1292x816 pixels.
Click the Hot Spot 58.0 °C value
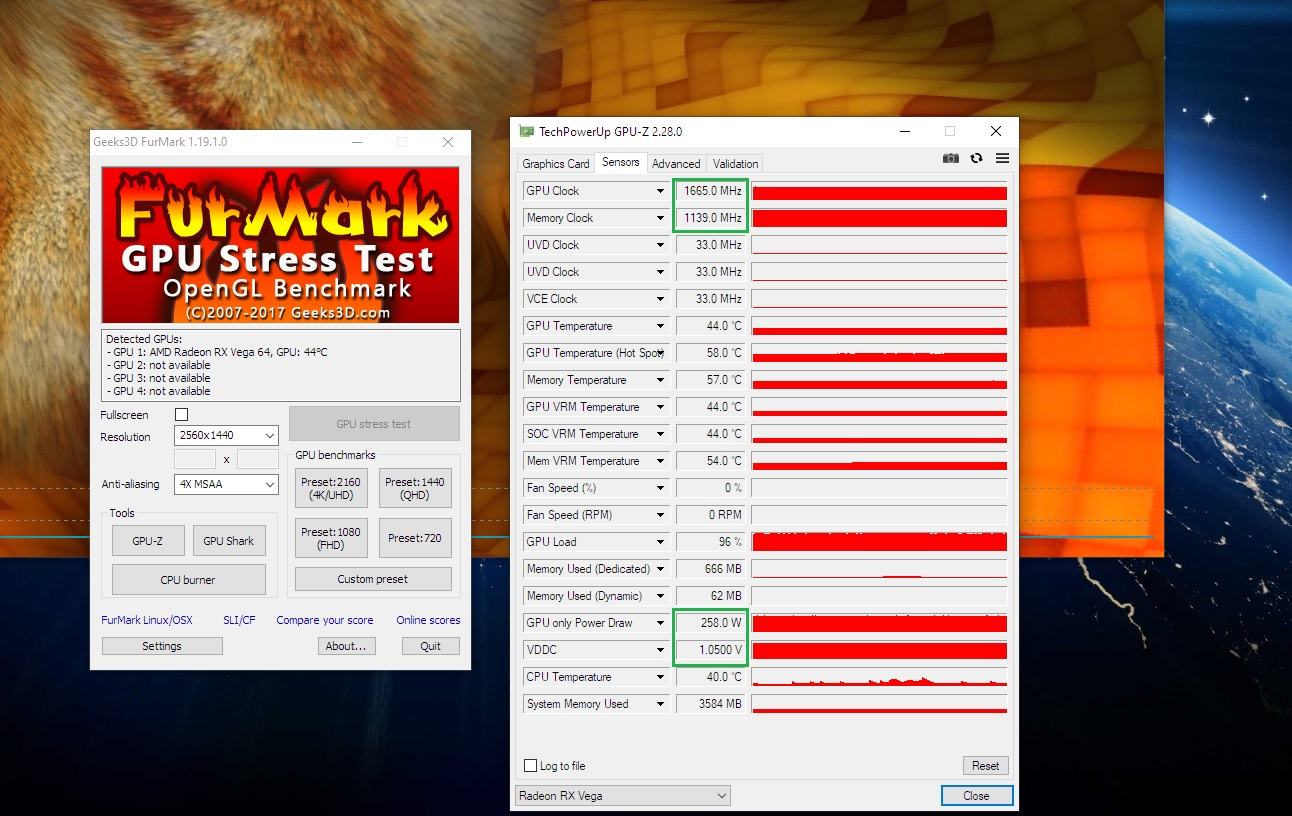[711, 353]
